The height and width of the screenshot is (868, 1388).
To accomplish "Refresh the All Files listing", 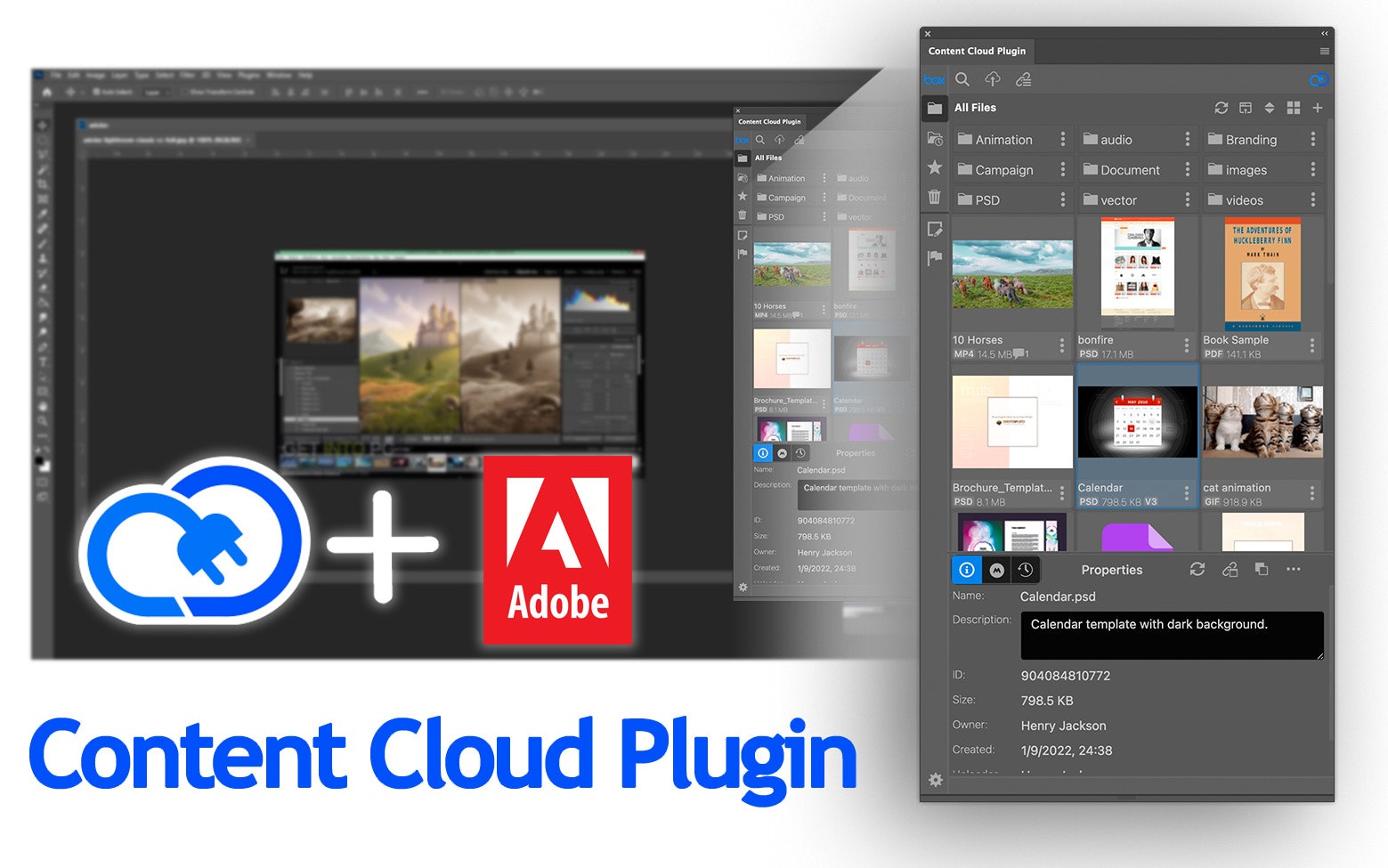I will tap(1222, 108).
